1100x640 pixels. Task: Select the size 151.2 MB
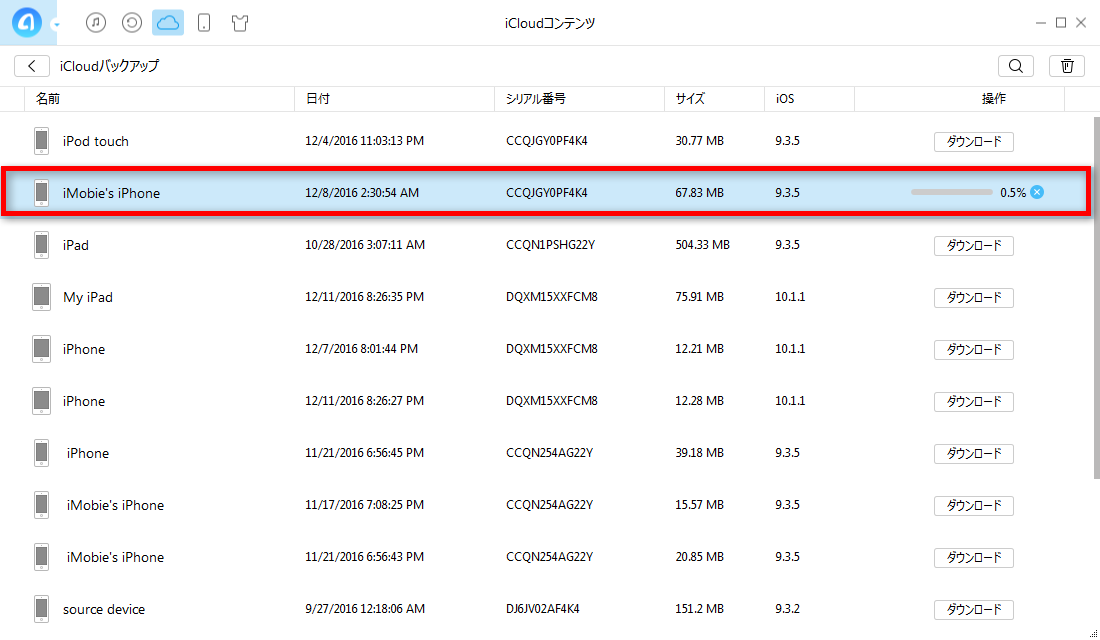coord(699,608)
